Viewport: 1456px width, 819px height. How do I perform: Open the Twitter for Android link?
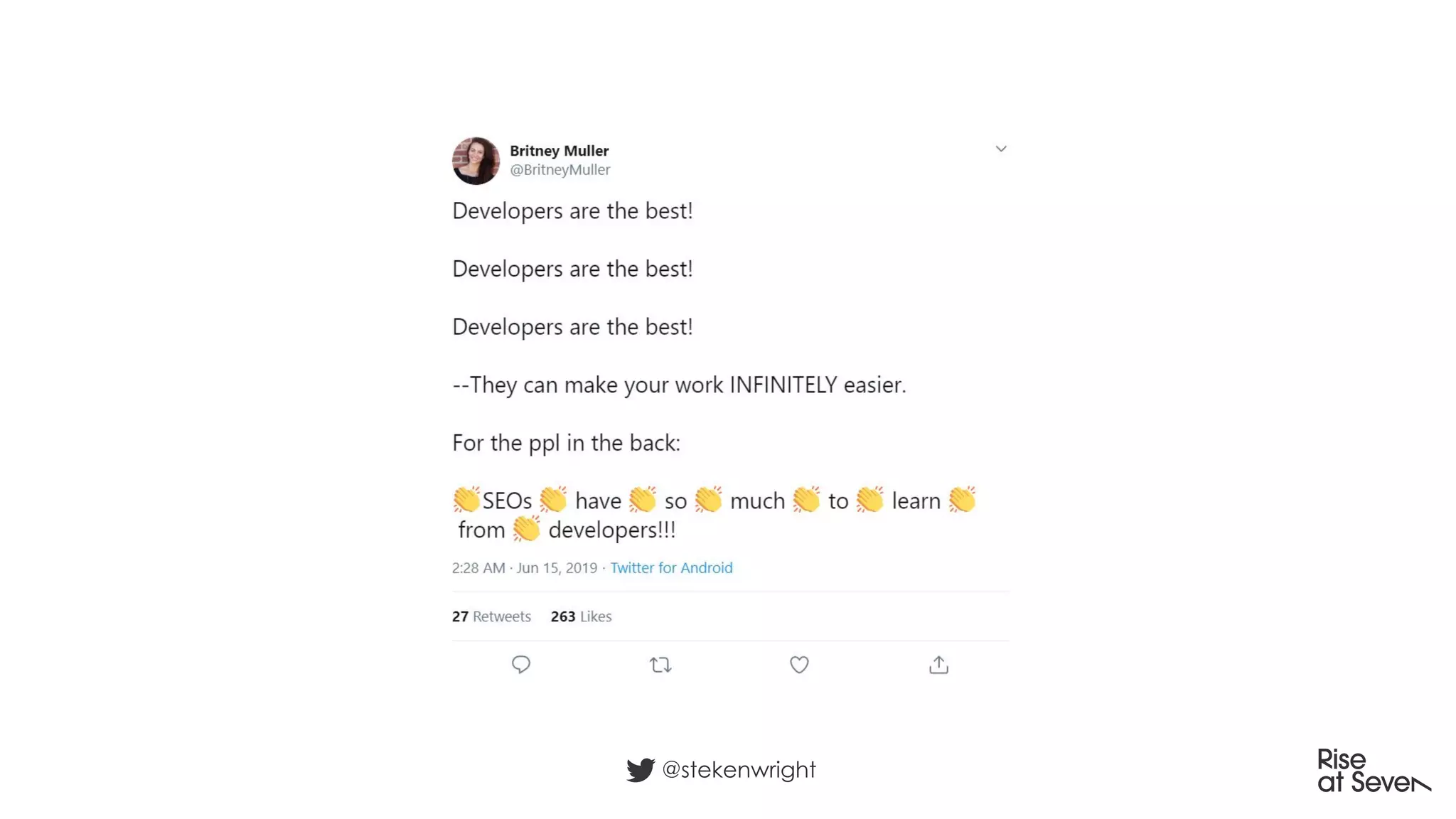tap(671, 567)
